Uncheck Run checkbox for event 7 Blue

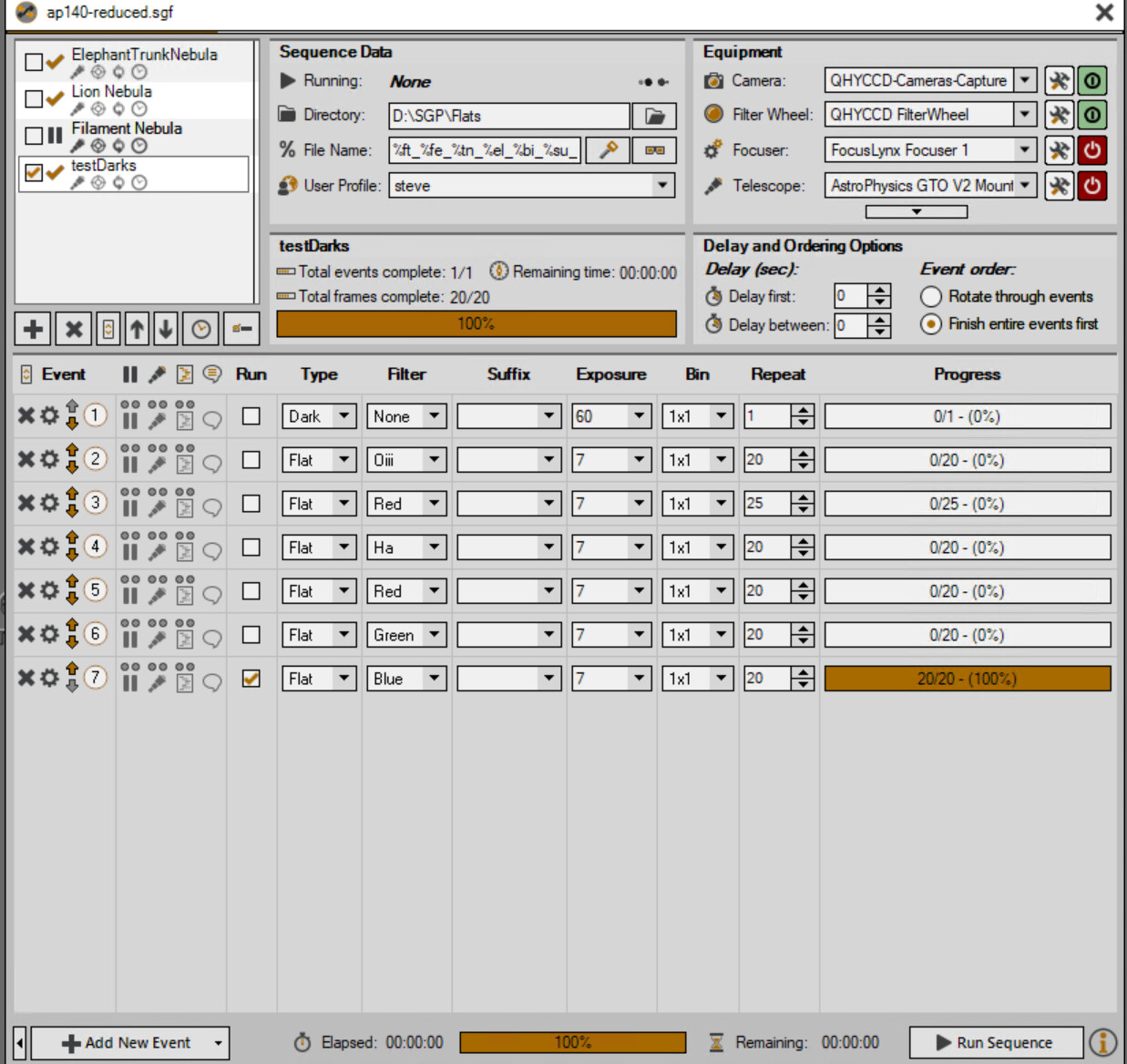[251, 679]
